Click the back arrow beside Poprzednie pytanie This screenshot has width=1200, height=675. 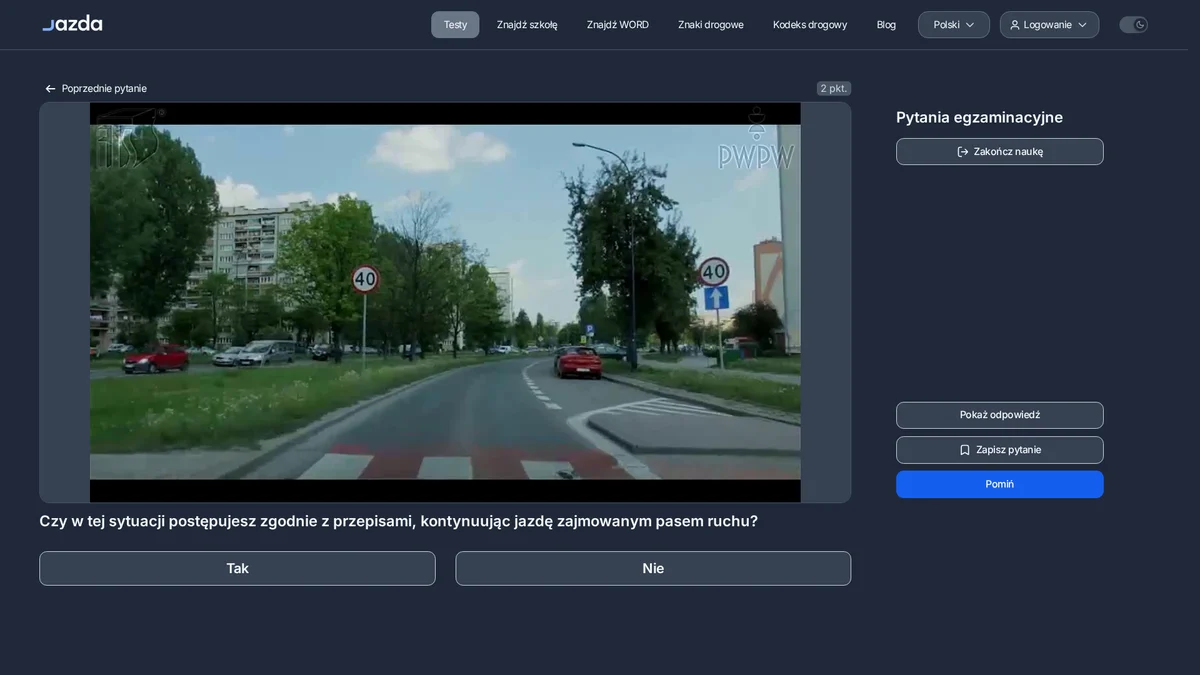[x=50, y=89]
